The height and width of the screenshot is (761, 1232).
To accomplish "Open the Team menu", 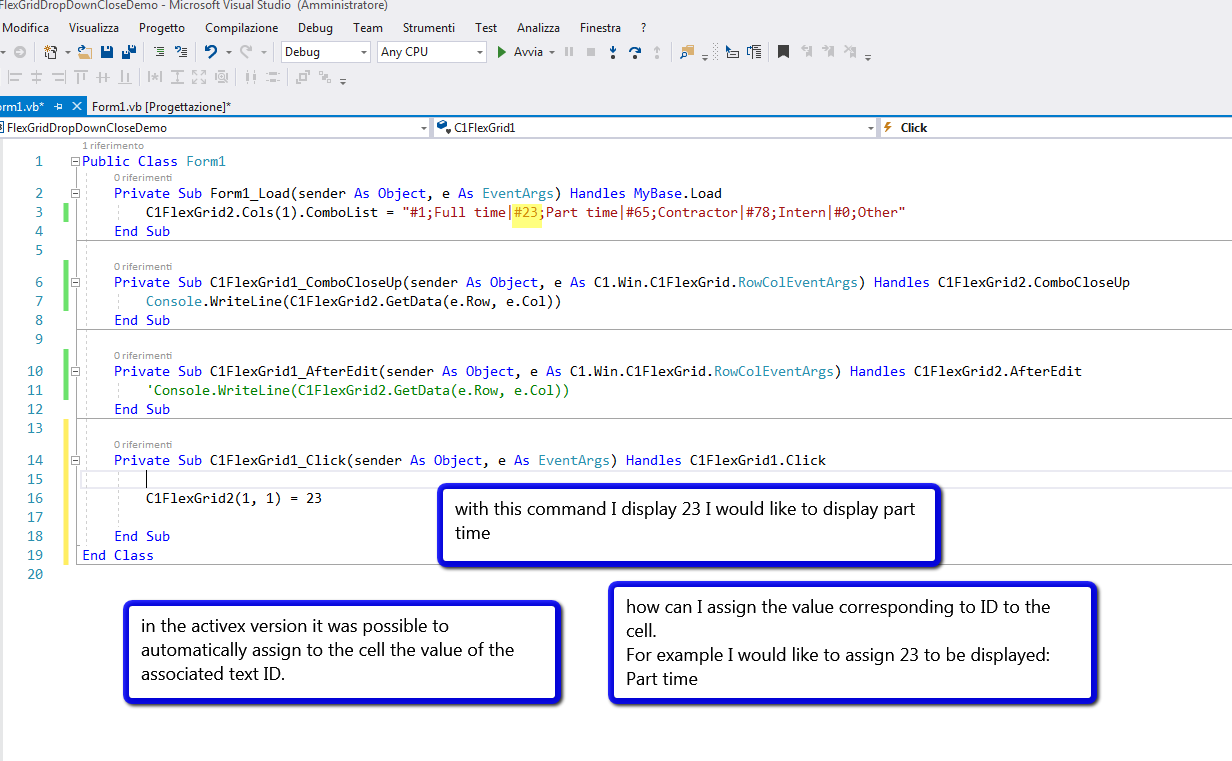I will tap(368, 28).
